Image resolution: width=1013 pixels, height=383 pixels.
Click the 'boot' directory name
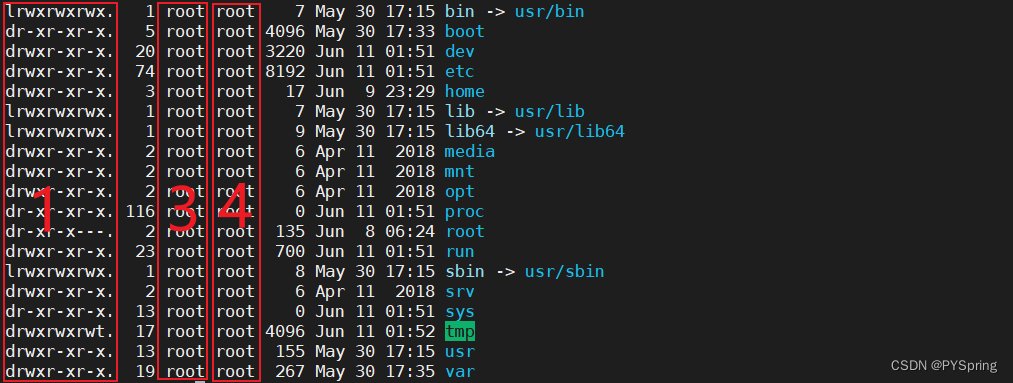pos(465,31)
